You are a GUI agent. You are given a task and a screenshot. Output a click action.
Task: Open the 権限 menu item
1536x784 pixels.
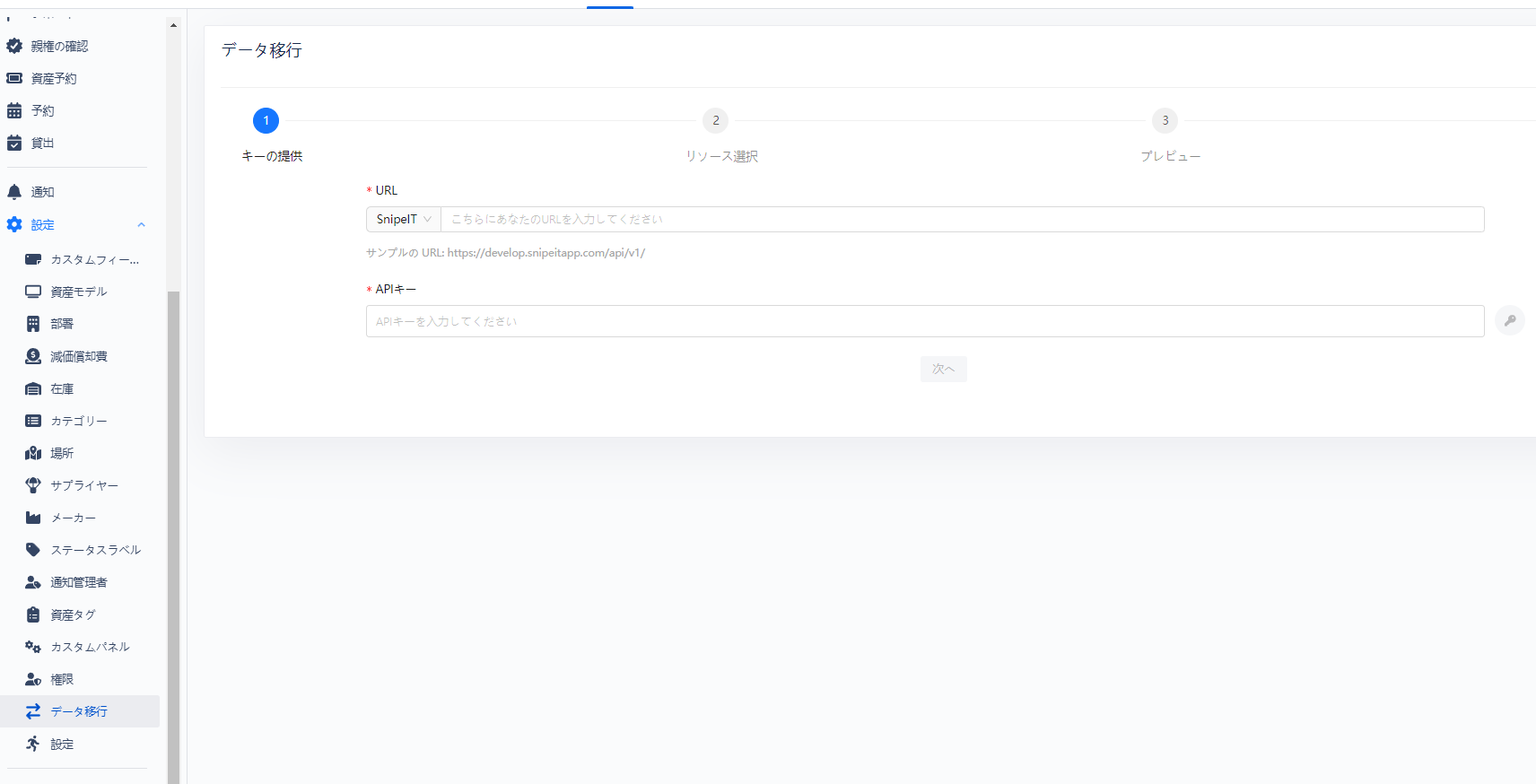tap(80, 679)
